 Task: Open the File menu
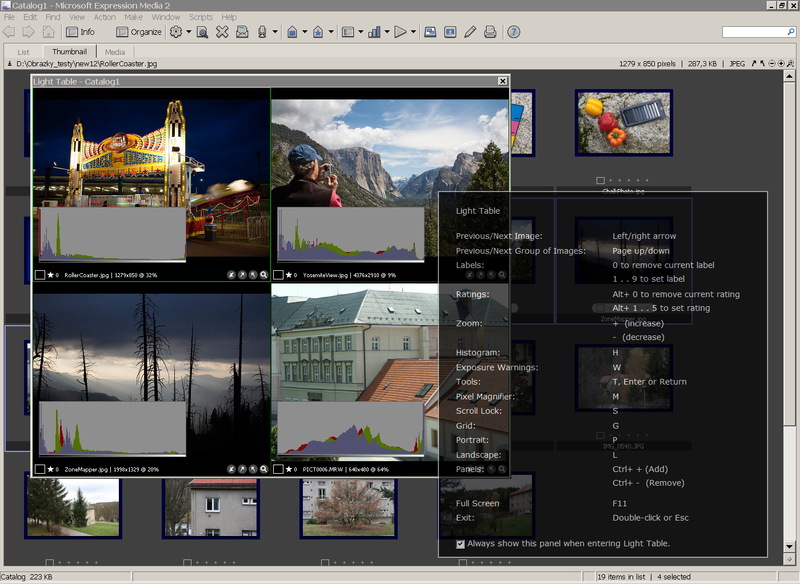tap(9, 17)
